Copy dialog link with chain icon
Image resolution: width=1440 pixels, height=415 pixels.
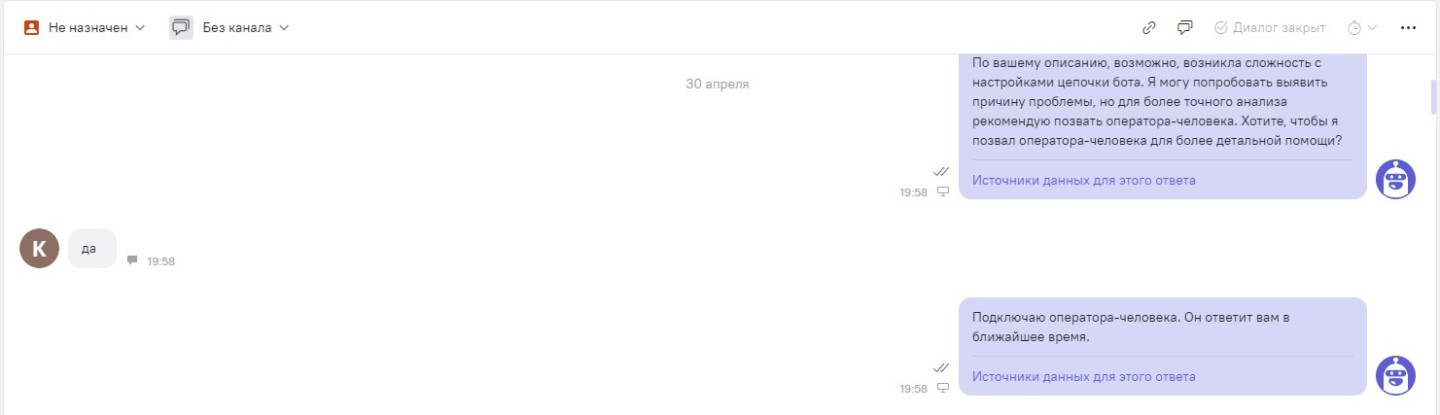(1150, 27)
